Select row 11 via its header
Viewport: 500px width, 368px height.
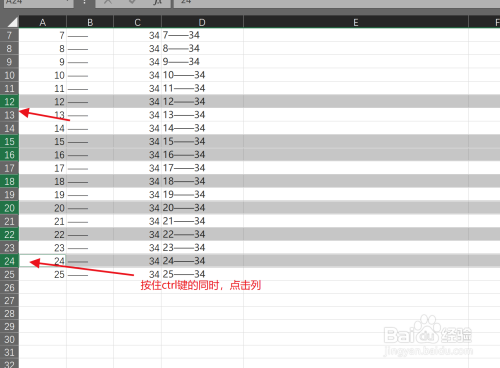[x=9, y=88]
